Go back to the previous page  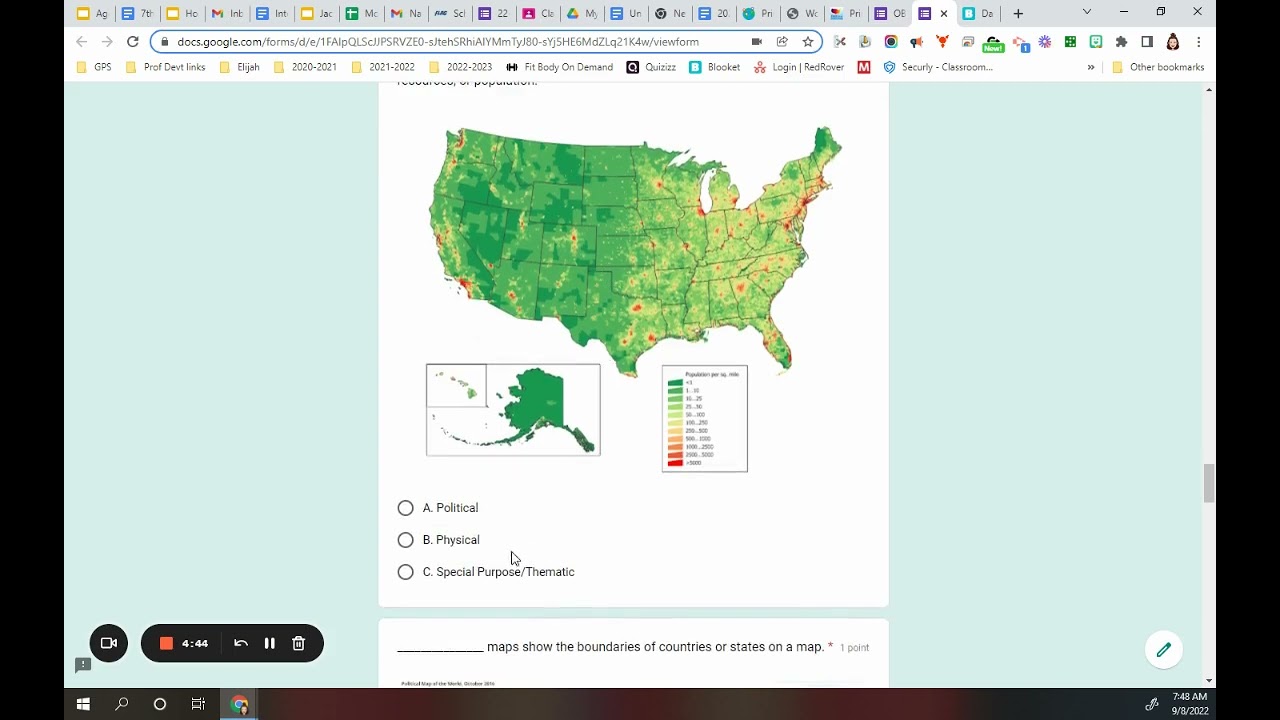[81, 42]
